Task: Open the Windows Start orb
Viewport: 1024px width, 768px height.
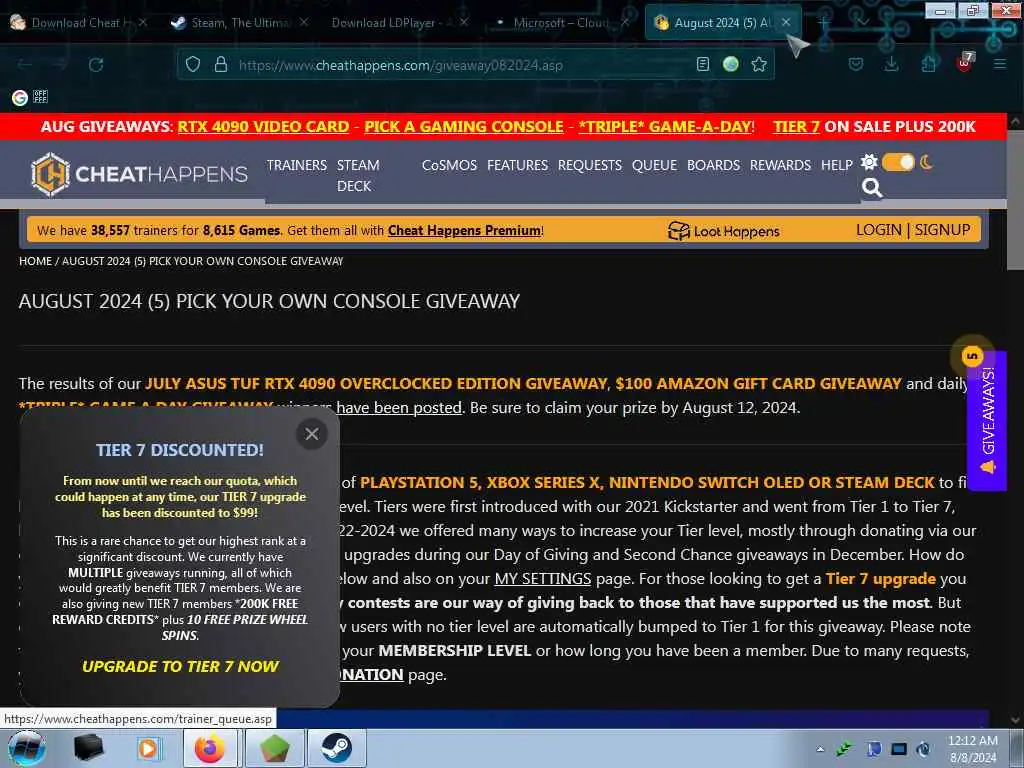Action: (x=27, y=748)
